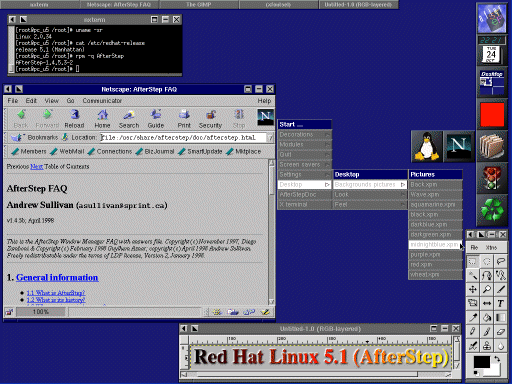Select the Crop knife tool
Screen dimensions: 512x384
pyautogui.click(x=501, y=289)
